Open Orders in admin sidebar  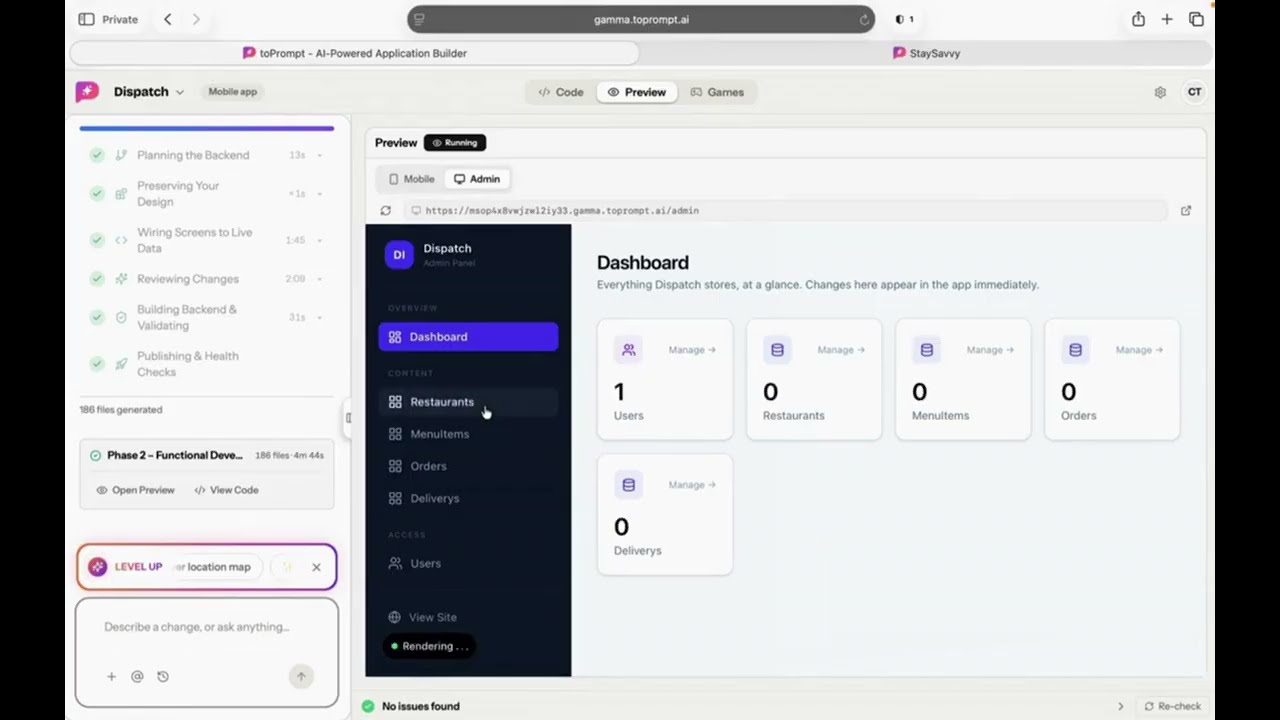468,466
